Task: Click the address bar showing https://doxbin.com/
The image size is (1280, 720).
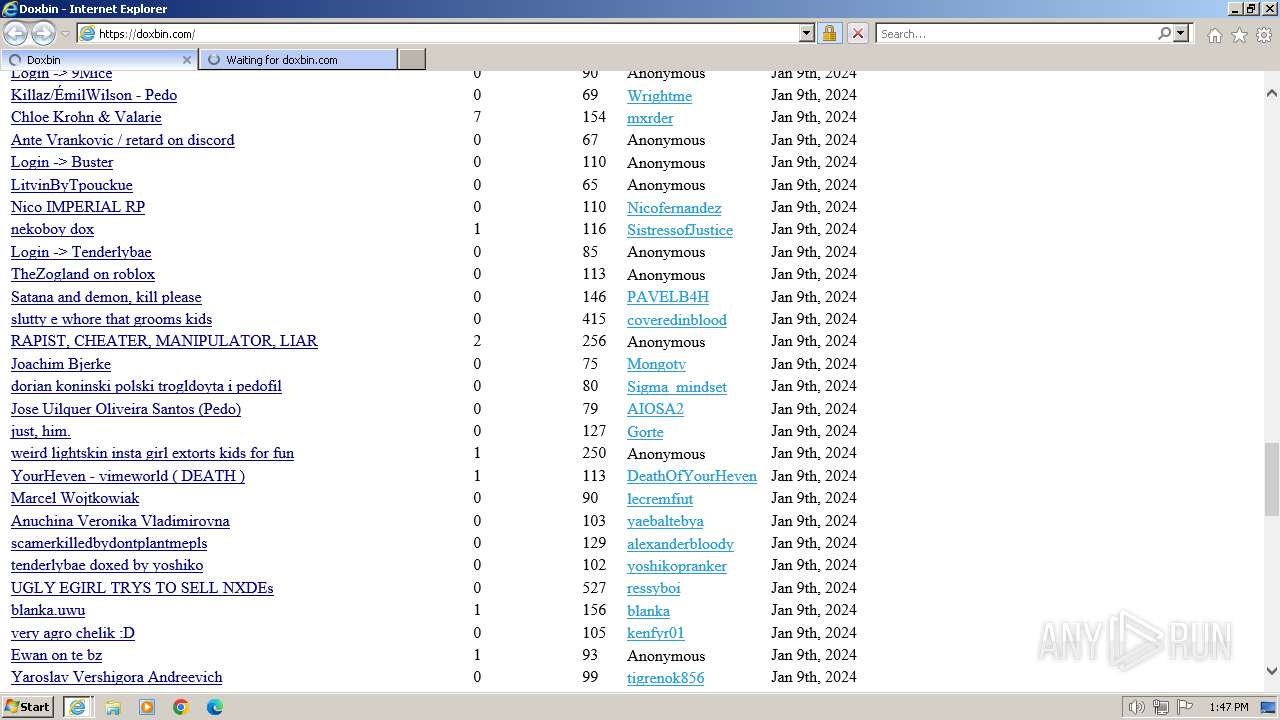Action: pos(438,33)
